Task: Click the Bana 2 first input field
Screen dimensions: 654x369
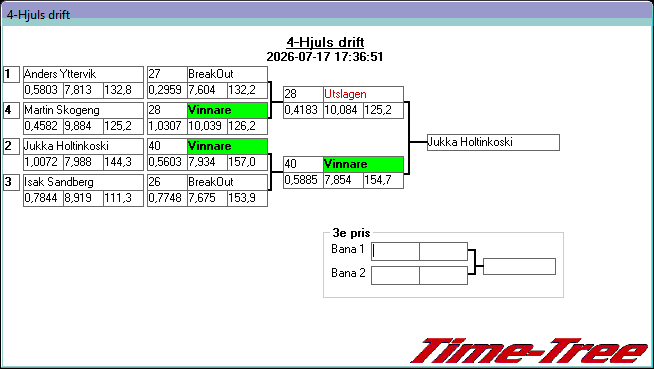Action: coord(395,276)
